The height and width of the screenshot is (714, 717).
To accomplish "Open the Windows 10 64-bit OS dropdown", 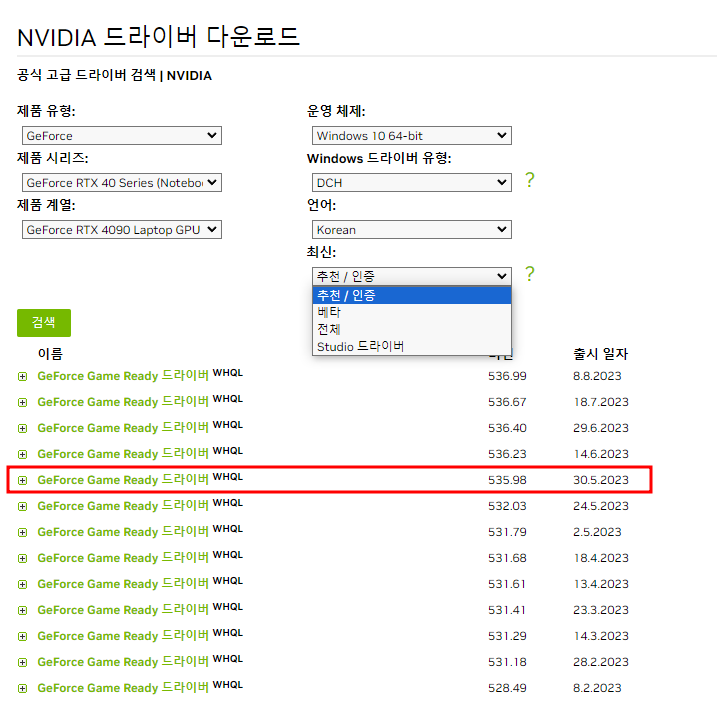I will click(x=412, y=136).
